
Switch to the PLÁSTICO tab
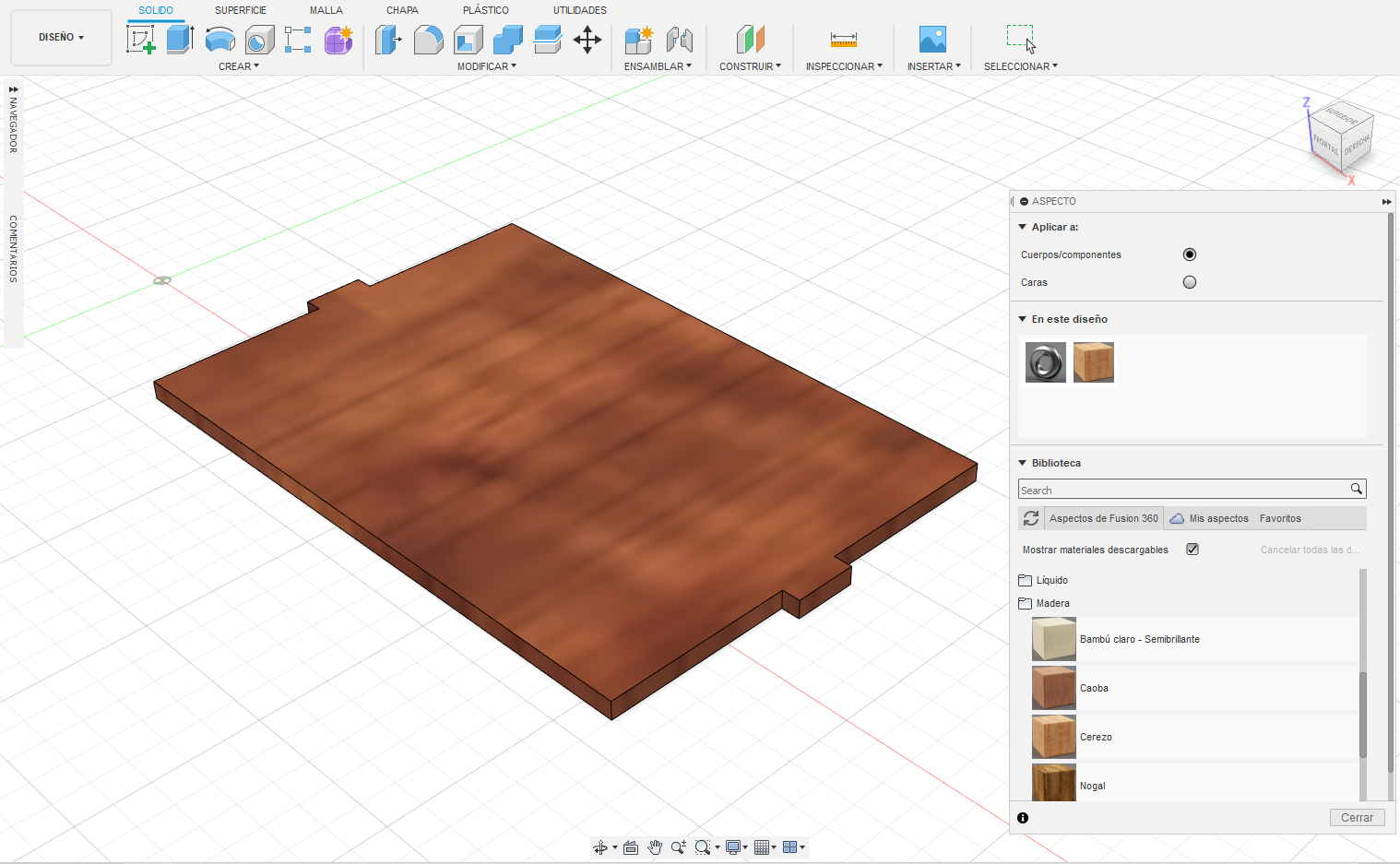[486, 10]
